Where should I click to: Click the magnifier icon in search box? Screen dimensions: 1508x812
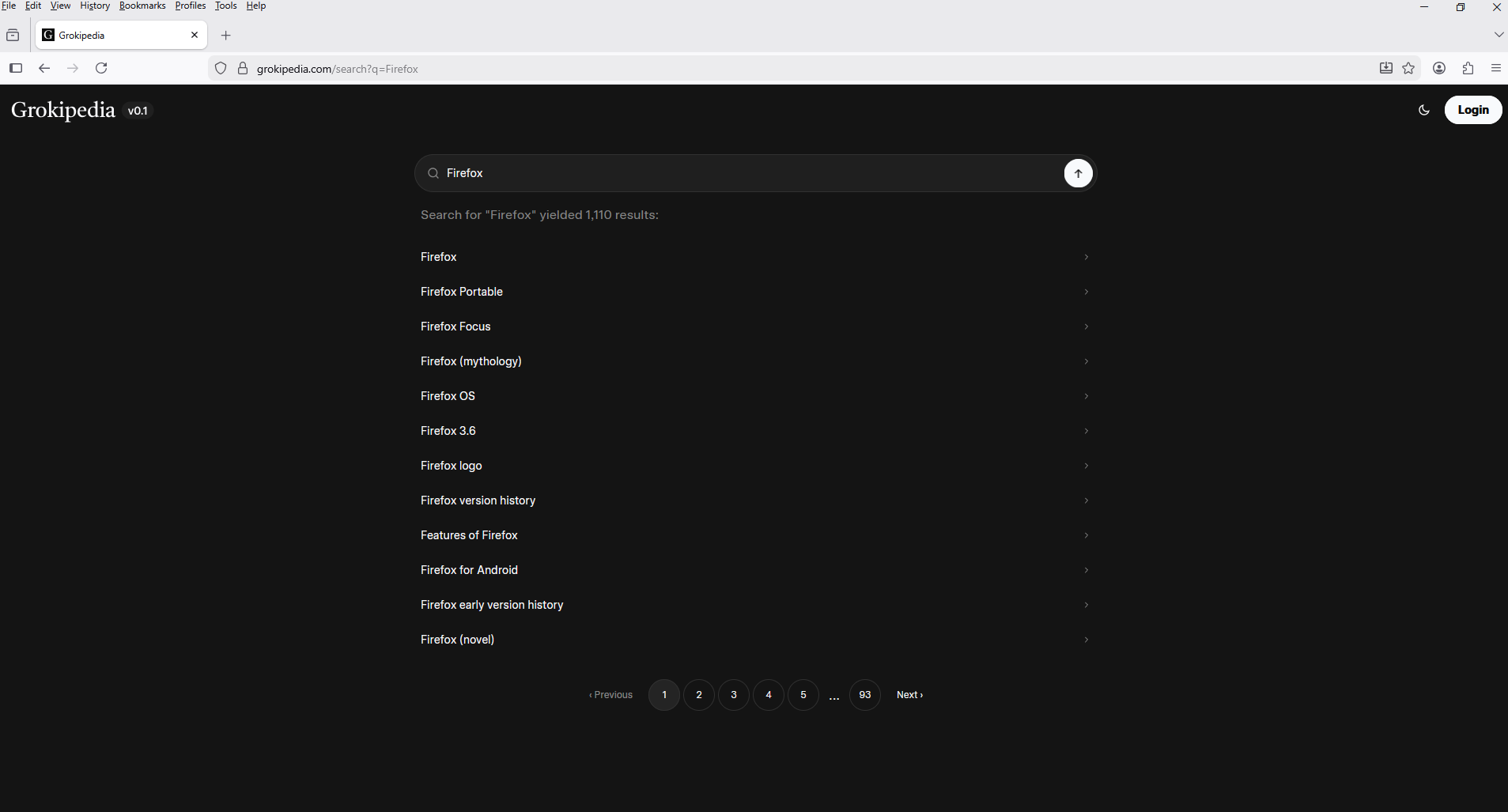[x=433, y=173]
